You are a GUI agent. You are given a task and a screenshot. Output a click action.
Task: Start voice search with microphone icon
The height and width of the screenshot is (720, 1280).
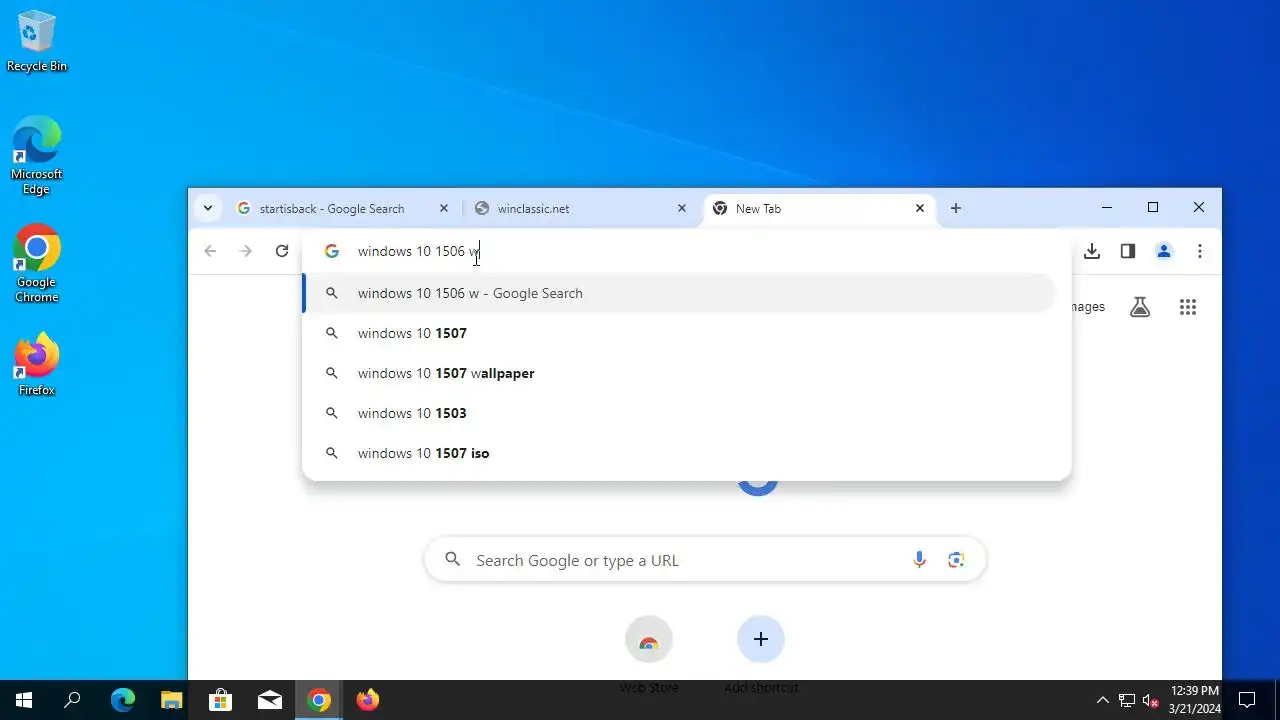click(x=919, y=560)
